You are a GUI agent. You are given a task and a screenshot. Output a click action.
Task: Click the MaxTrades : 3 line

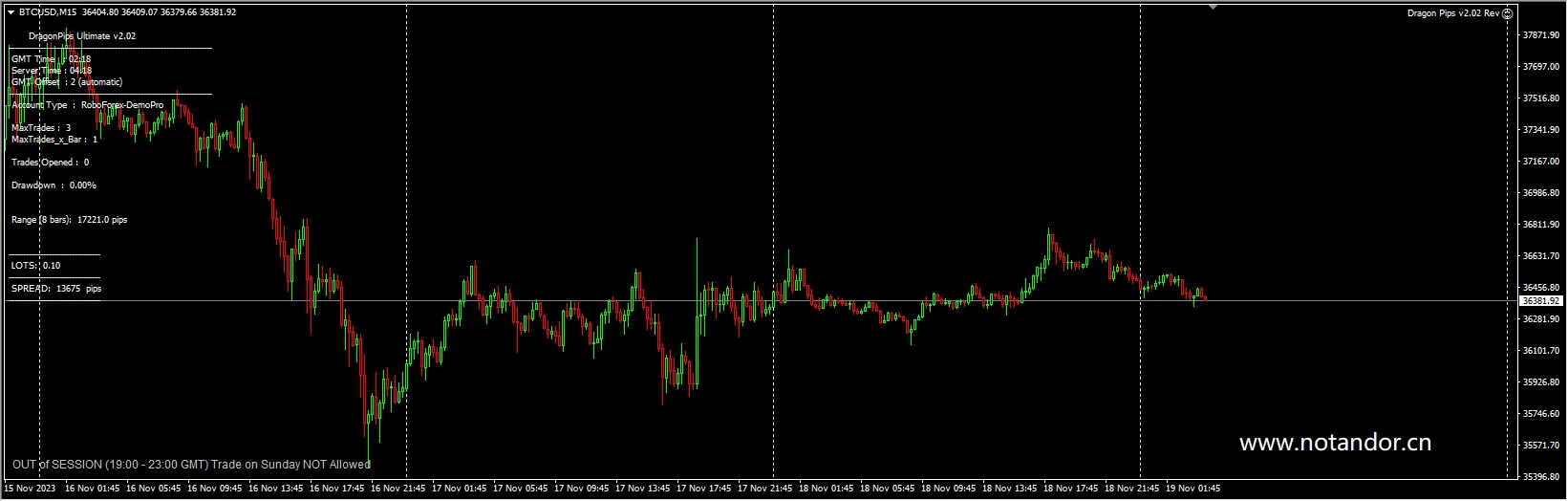(x=41, y=128)
